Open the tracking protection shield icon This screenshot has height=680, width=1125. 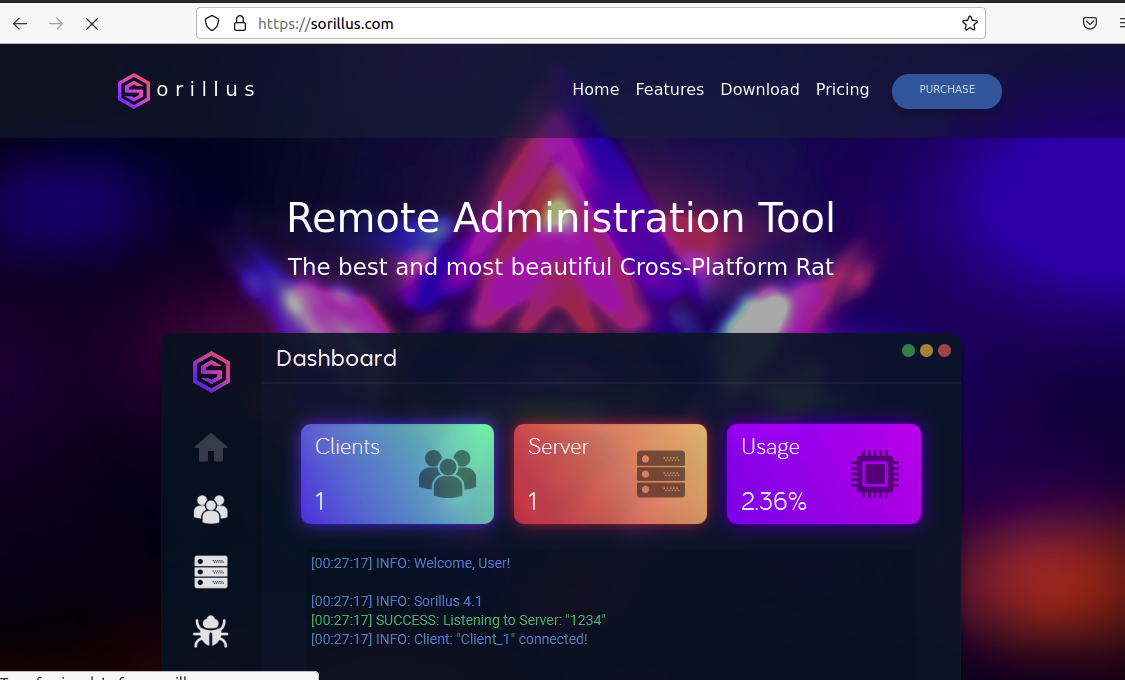[212, 24]
